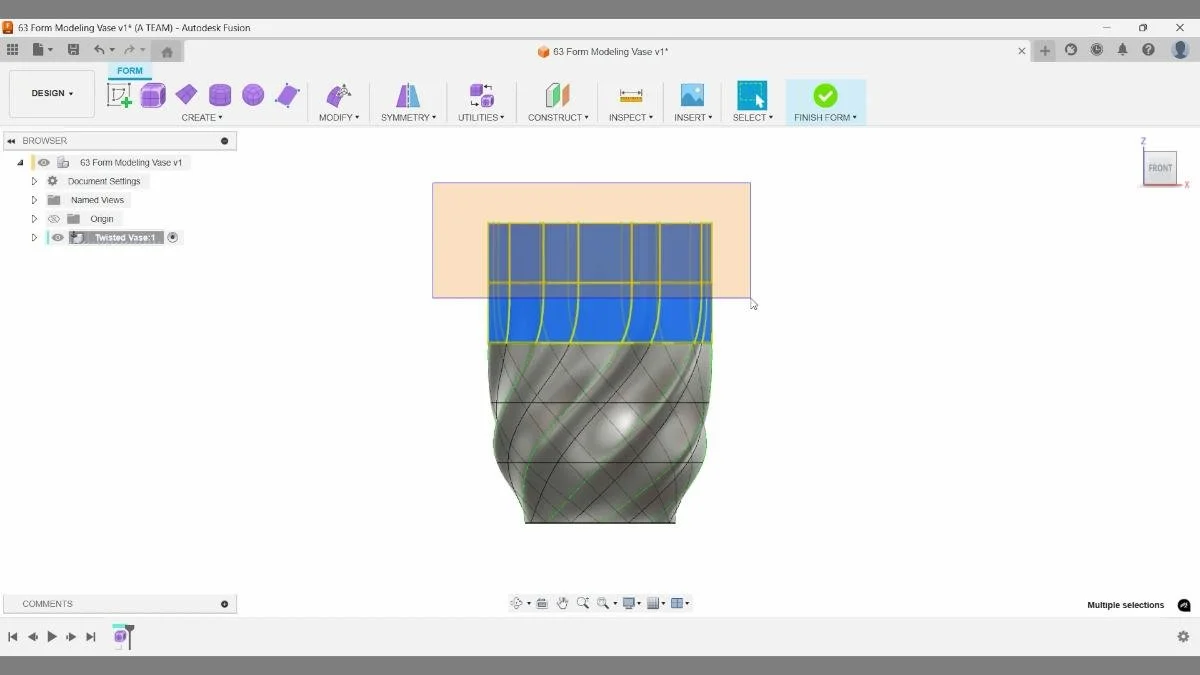The height and width of the screenshot is (675, 1200).
Task: Click the Job Status clock icon
Action: coord(1097,50)
